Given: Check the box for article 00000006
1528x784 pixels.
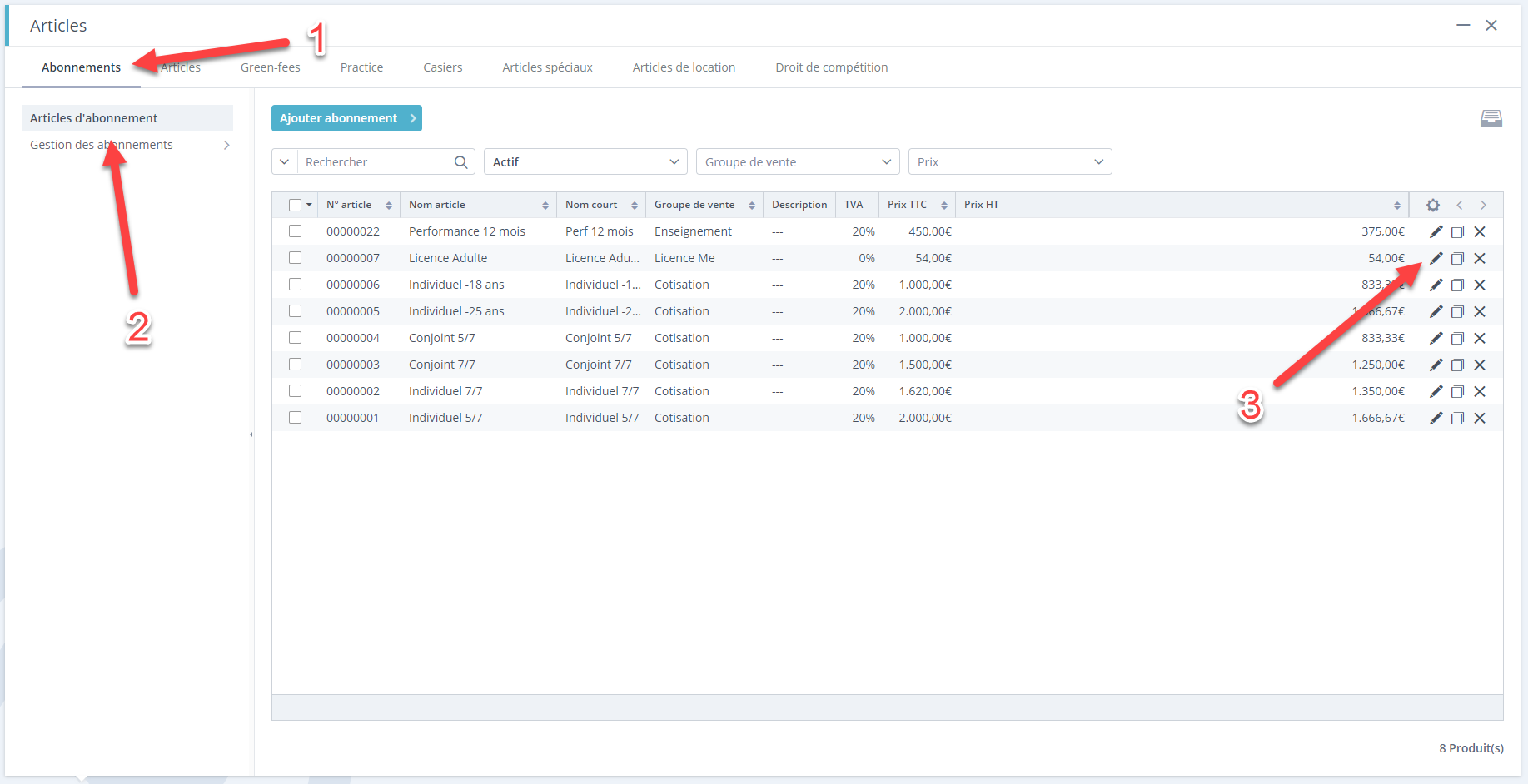Looking at the screenshot, I should click(x=295, y=285).
